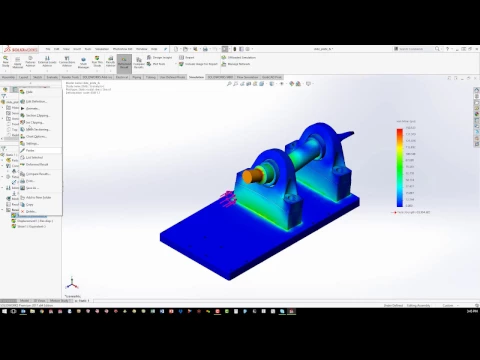Image resolution: width=480 pixels, height=360 pixels.
Task: Click the Section View icon in view toolbar
Action: (249, 84)
